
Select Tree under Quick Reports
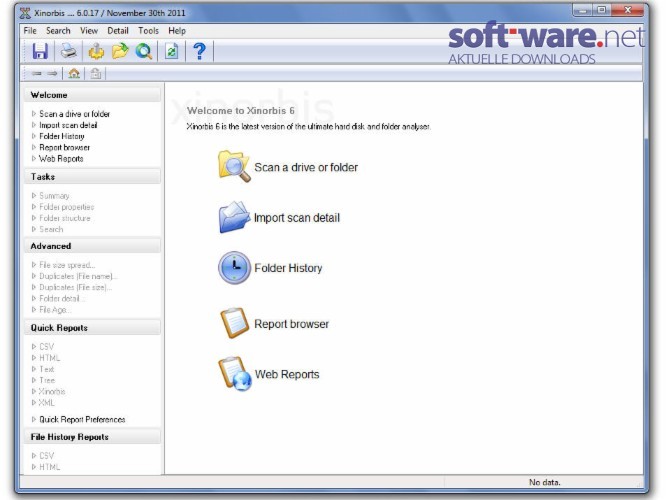pos(47,380)
